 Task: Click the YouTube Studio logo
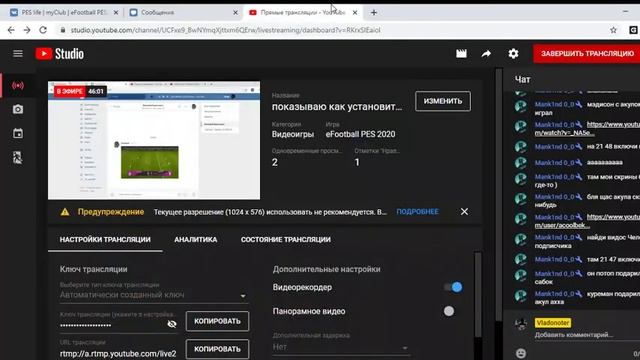[x=60, y=54]
